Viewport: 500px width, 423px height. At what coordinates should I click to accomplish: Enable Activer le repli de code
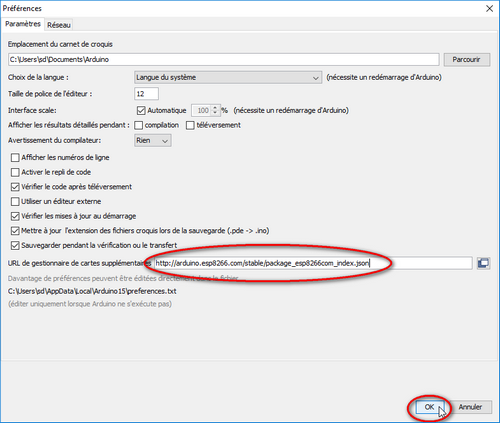click(15, 172)
